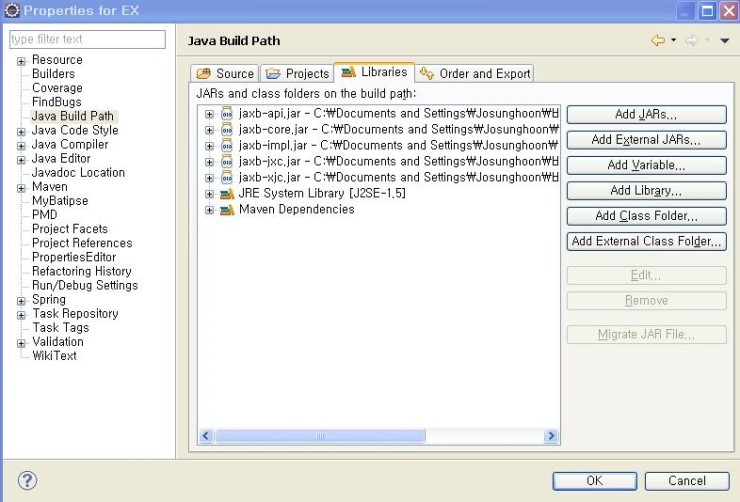The width and height of the screenshot is (740, 502).
Task: Open the back history dropdown arrow
Action: pos(673,40)
